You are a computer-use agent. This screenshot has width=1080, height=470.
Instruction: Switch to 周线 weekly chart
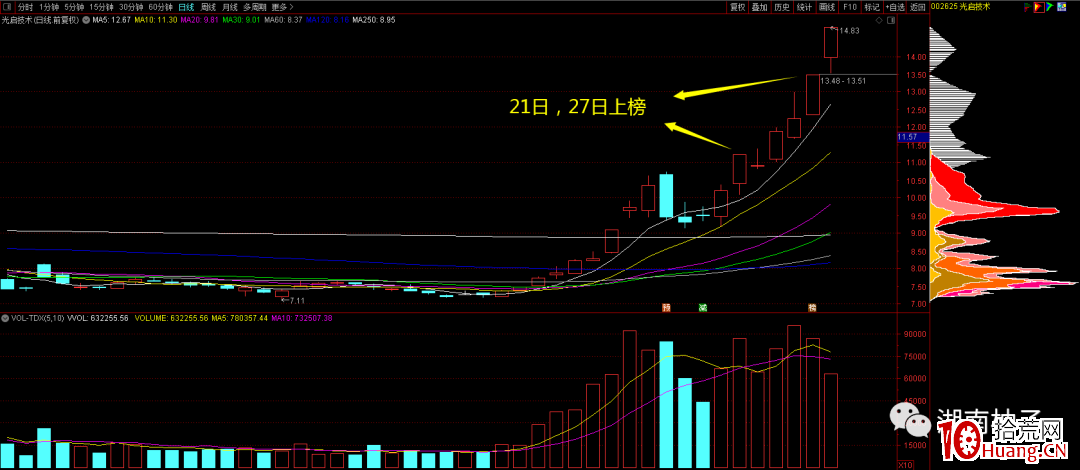208,7
